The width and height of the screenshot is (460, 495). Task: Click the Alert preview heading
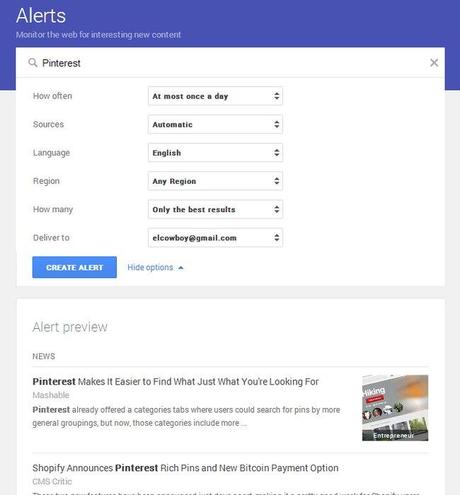tap(70, 327)
